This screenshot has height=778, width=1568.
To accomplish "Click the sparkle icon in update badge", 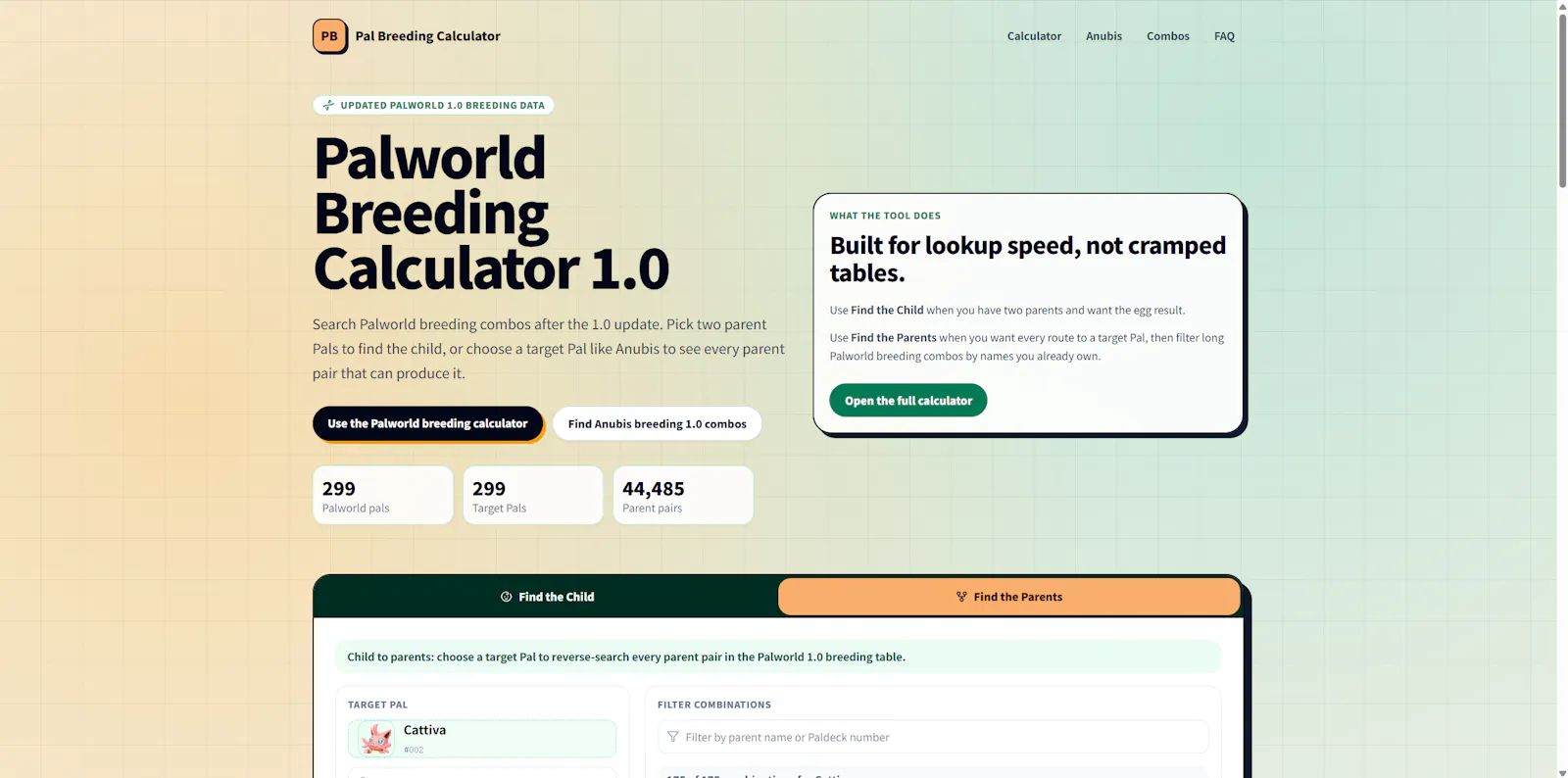I will 328,105.
